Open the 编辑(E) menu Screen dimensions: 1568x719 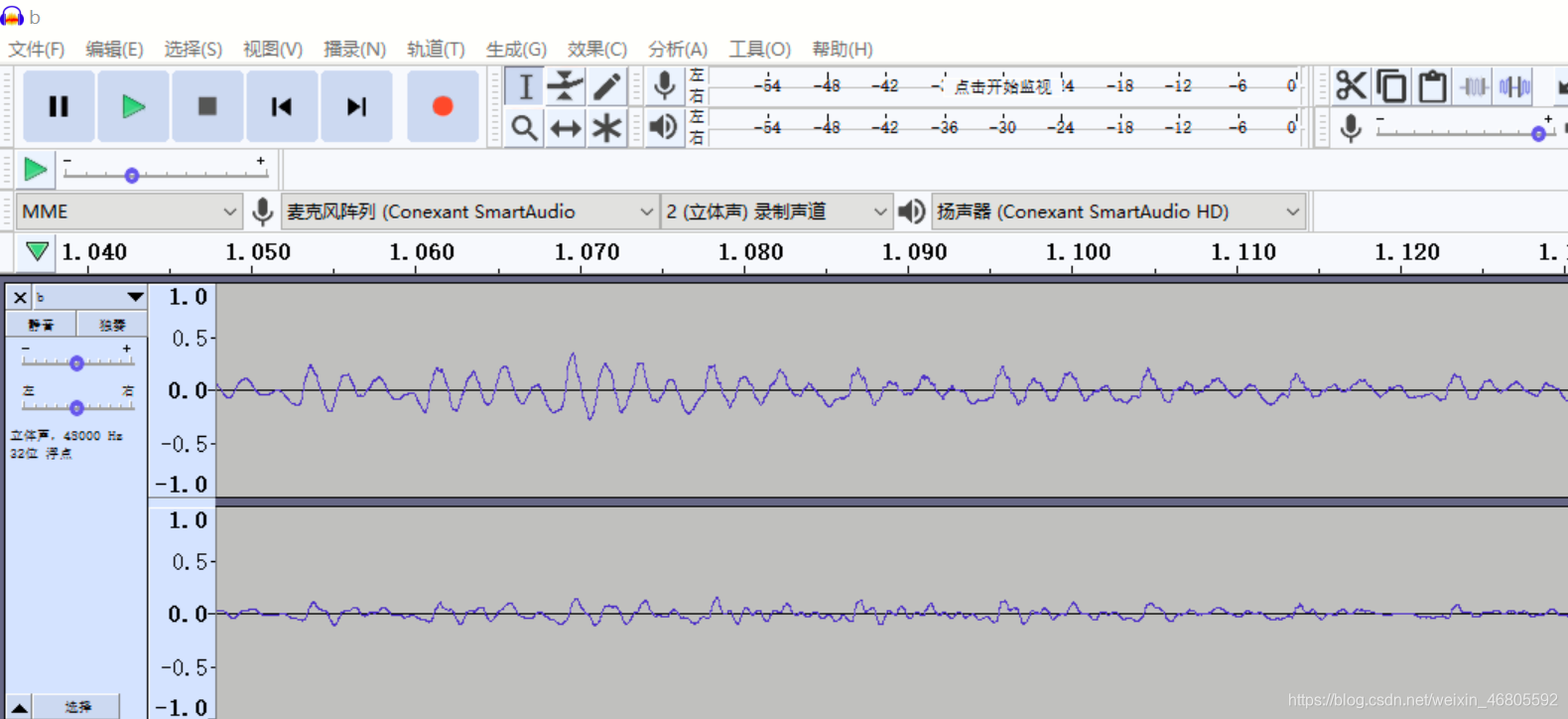[x=114, y=49]
